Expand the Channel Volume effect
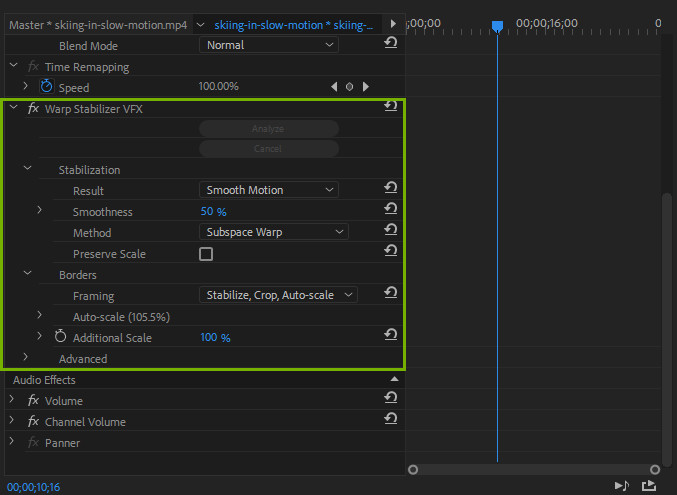This screenshot has height=495, width=677. (12, 420)
